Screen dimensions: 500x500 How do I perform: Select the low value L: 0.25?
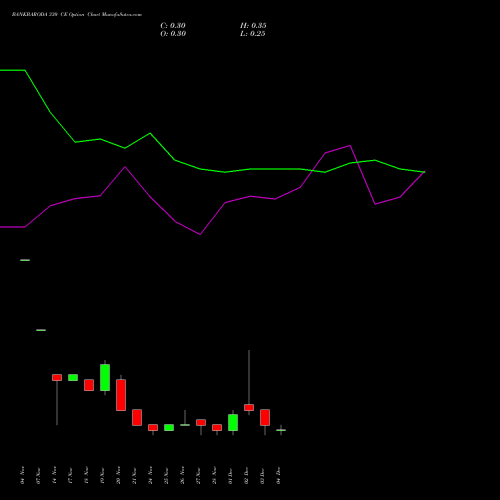(x=253, y=34)
